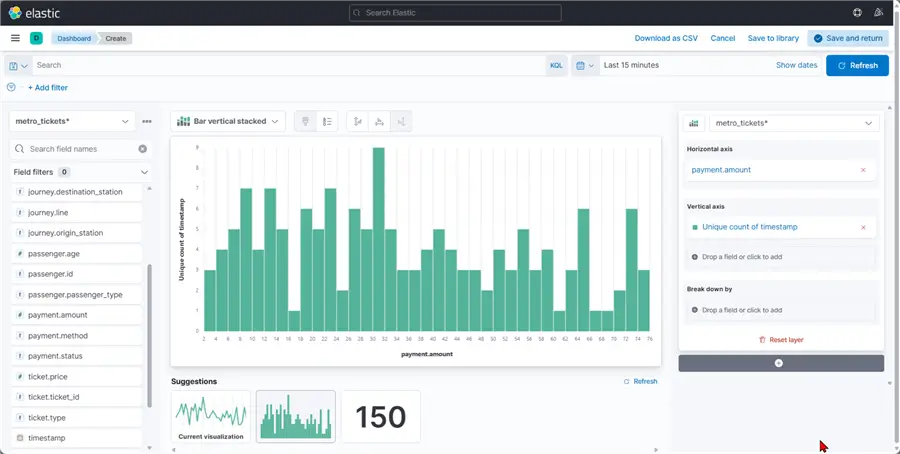Open the filter options icon
900x454 pixels.
tap(11, 88)
